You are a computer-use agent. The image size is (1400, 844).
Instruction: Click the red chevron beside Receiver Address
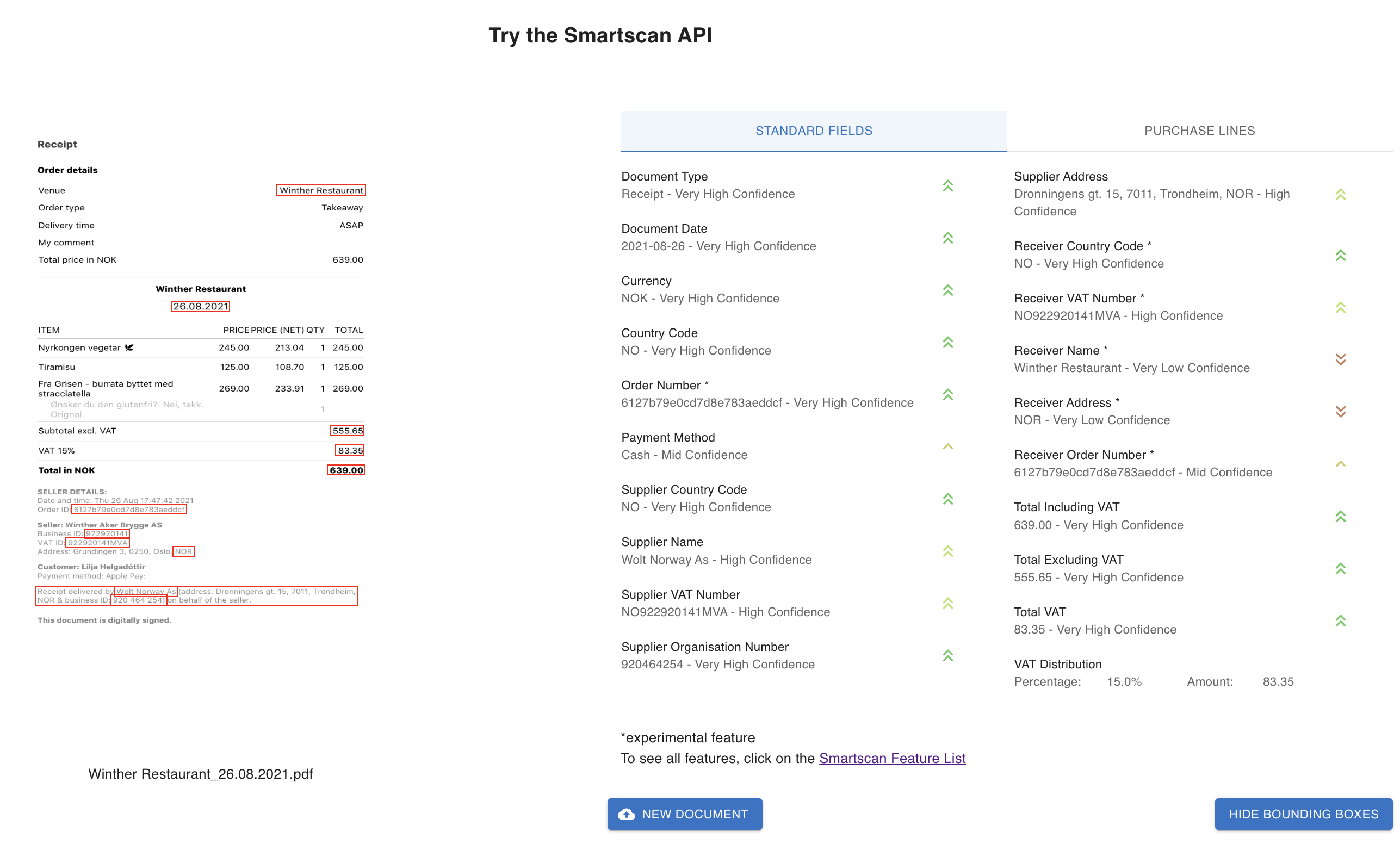[x=1340, y=411]
